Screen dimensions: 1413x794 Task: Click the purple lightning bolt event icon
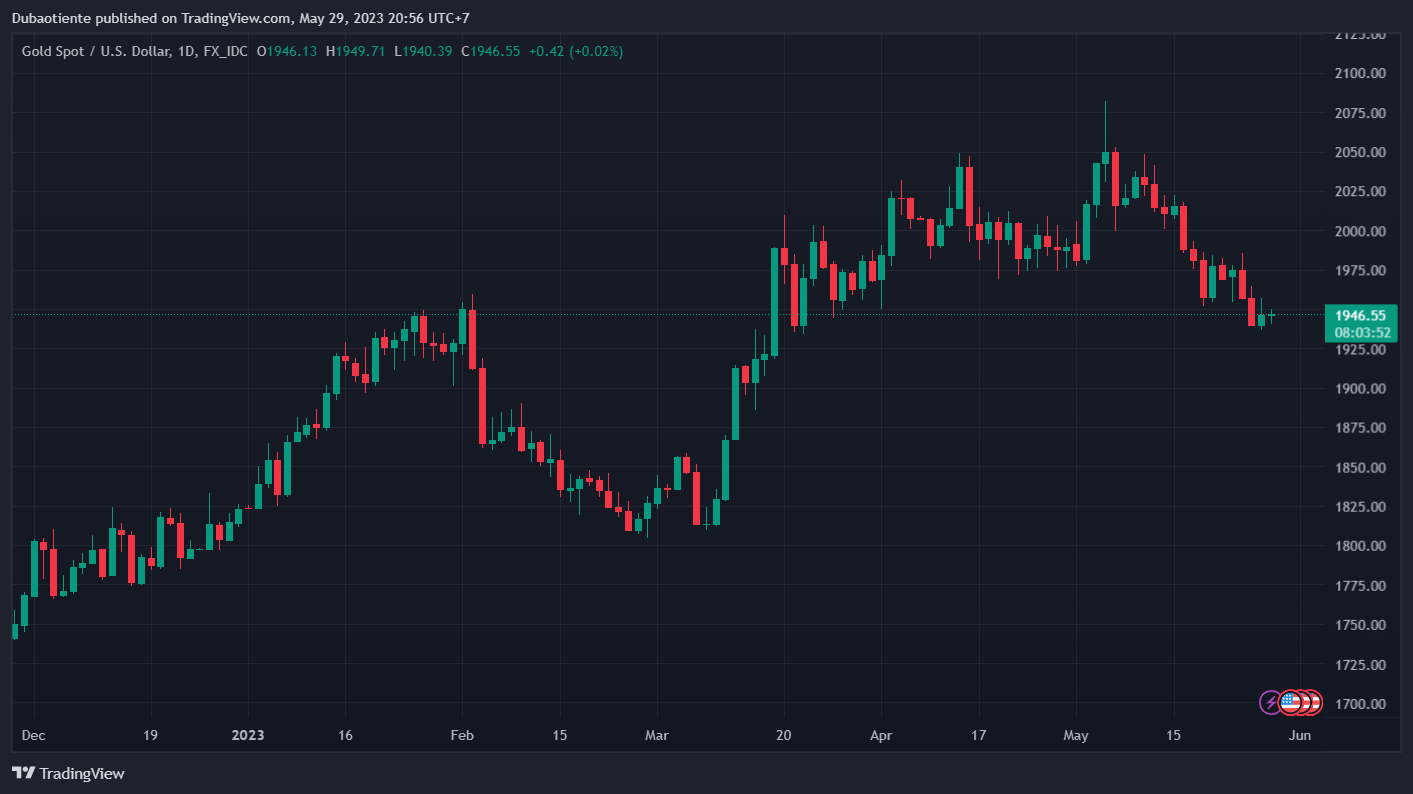tap(1270, 702)
